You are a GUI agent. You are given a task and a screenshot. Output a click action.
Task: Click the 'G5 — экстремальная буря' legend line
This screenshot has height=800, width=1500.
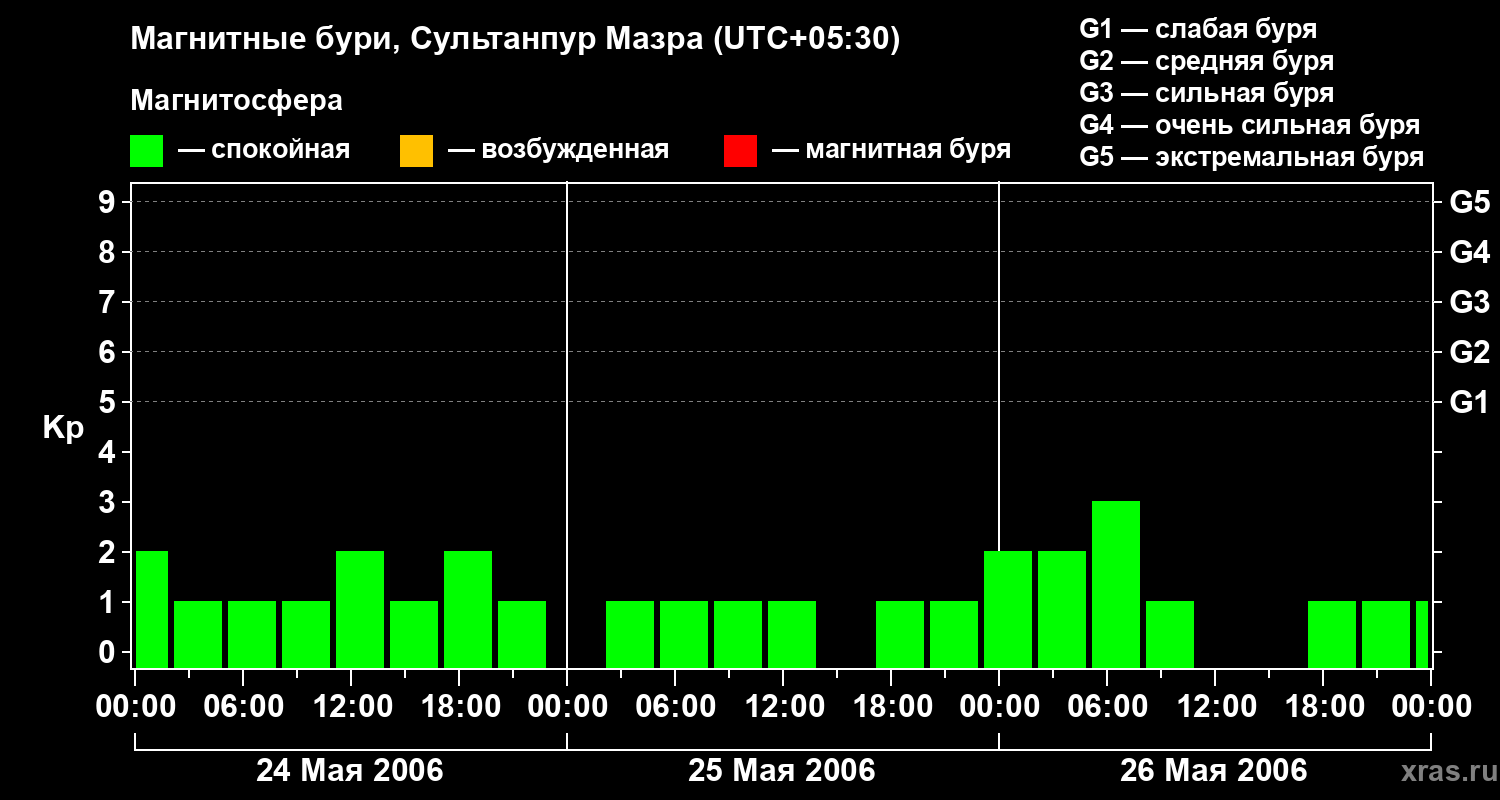(x=1251, y=157)
